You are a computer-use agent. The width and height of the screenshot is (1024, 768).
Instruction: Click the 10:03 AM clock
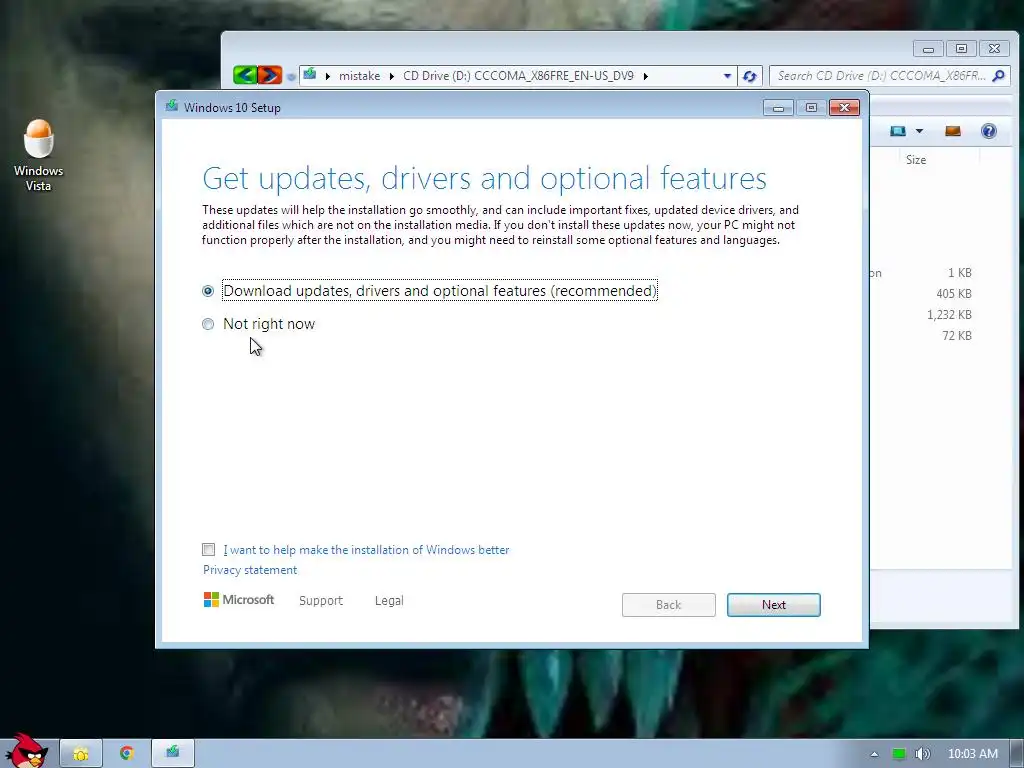pyautogui.click(x=972, y=754)
